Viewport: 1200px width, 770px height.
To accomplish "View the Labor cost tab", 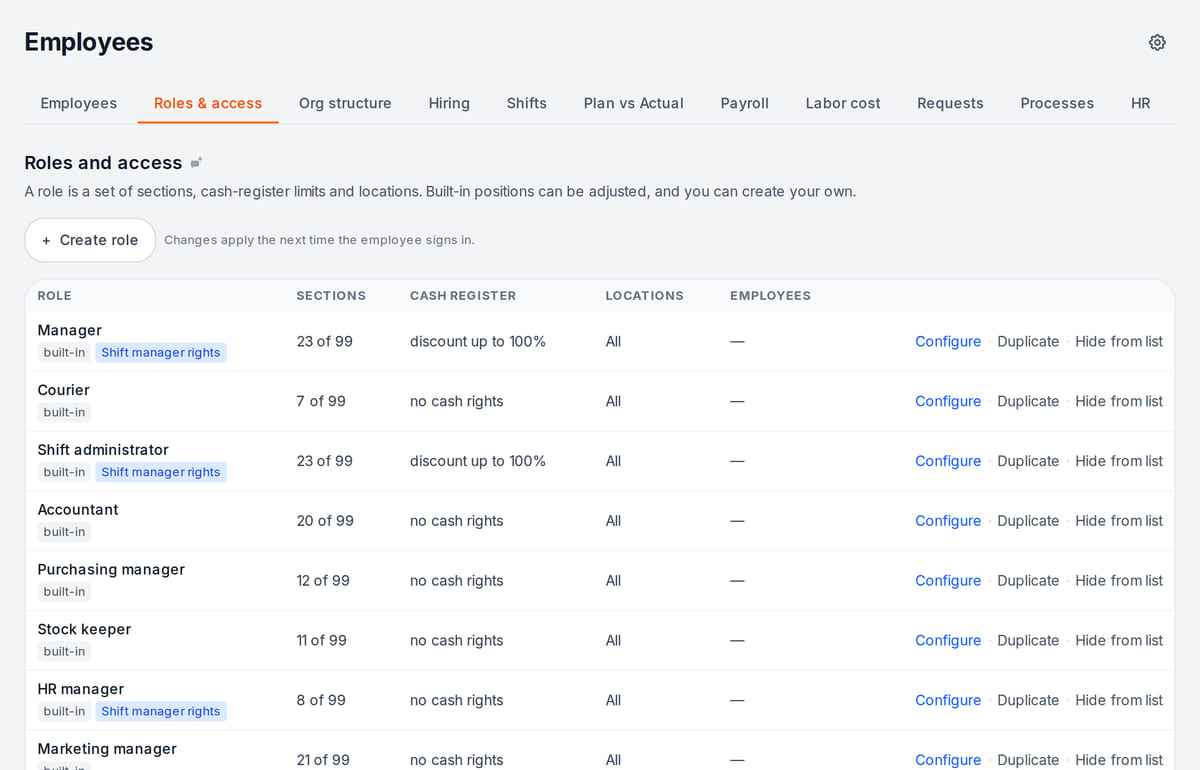I will (x=843, y=103).
